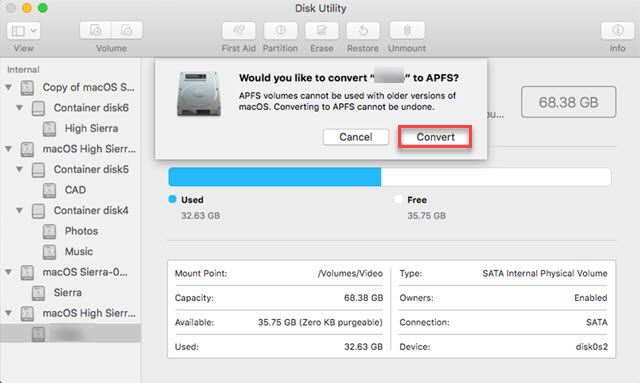Collapse the Copy of macOS S... disk
640x383 pixels.
(x=9, y=87)
